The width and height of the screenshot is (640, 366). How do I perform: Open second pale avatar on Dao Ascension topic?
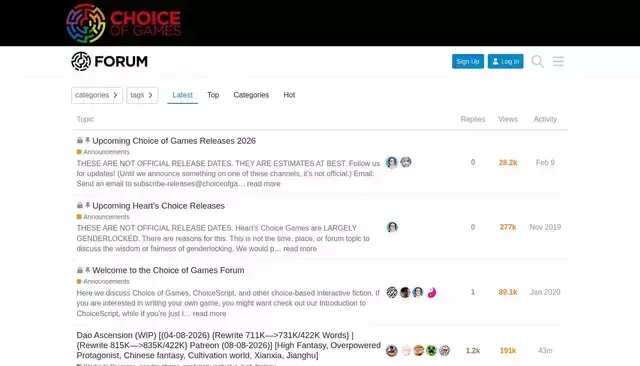click(406, 350)
